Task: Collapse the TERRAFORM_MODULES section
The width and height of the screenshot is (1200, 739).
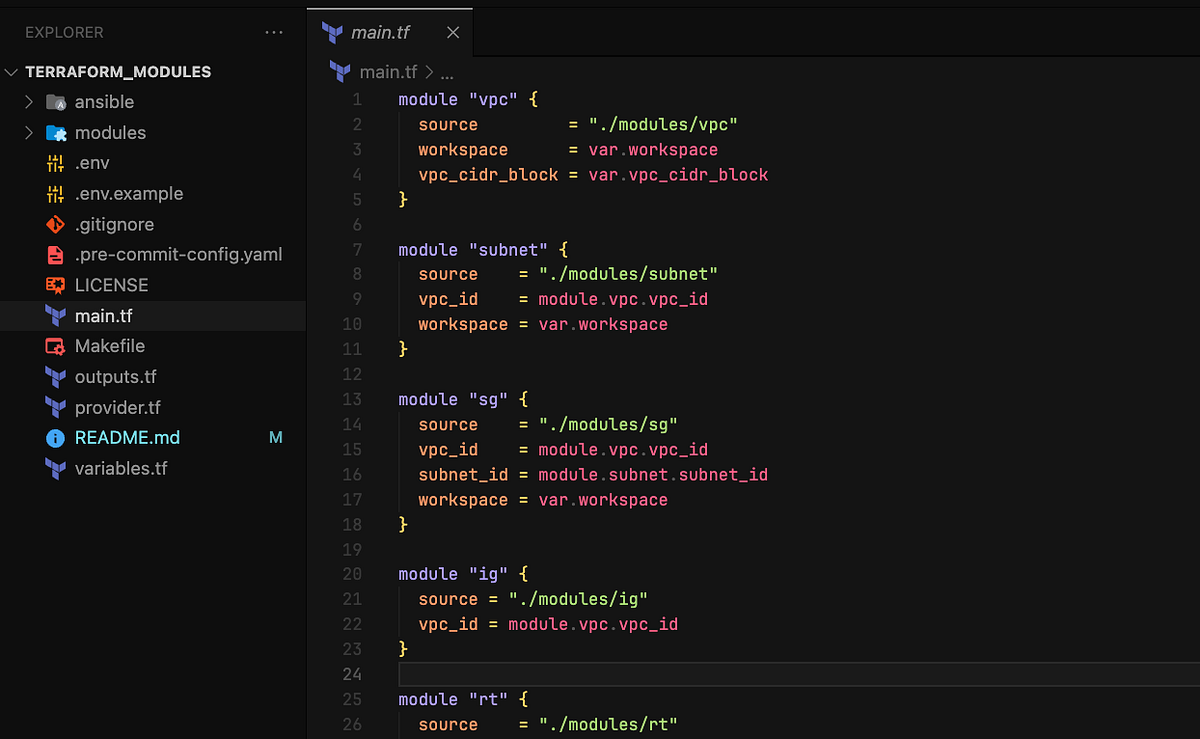Action: pyautogui.click(x=11, y=71)
